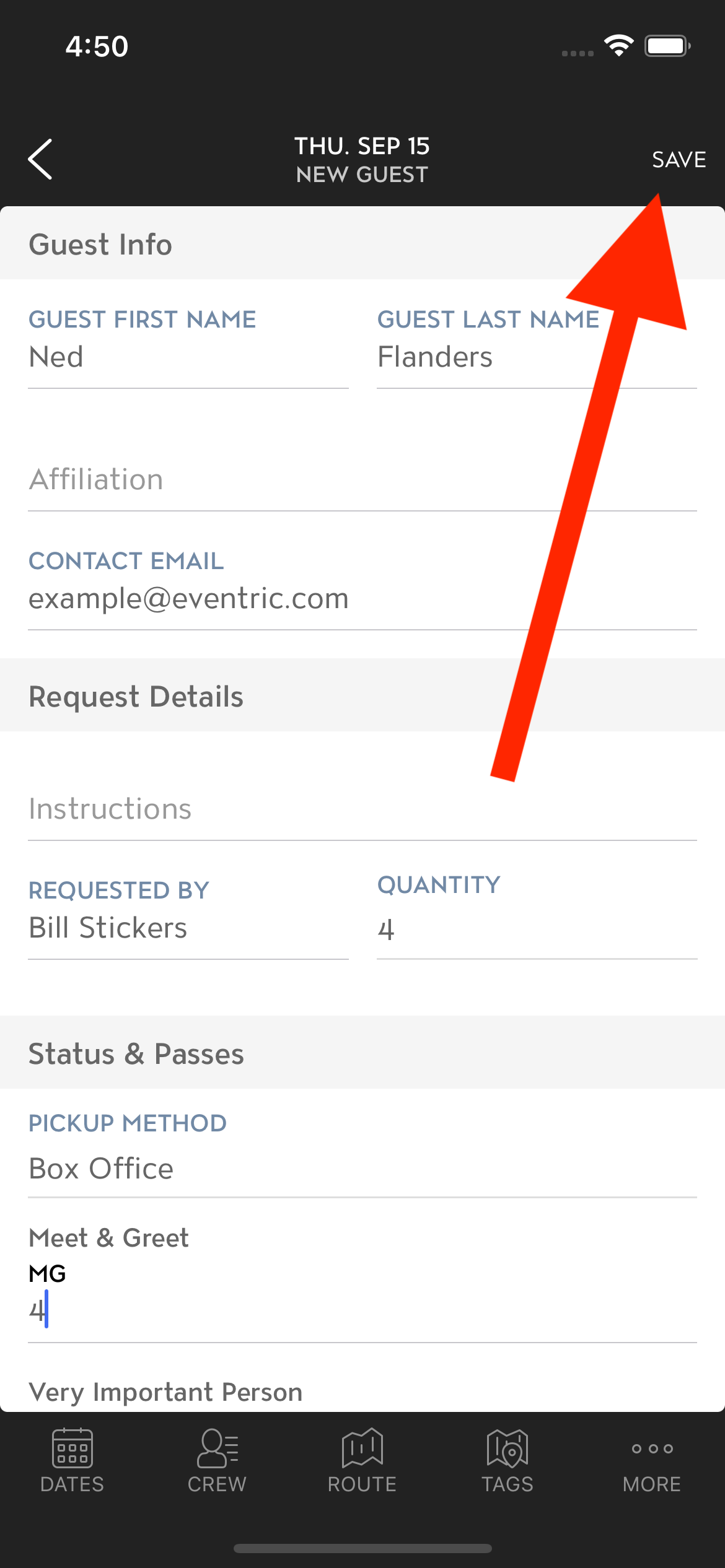Viewport: 725px width, 1568px height.
Task: Select the Route map icon
Action: [x=362, y=1448]
